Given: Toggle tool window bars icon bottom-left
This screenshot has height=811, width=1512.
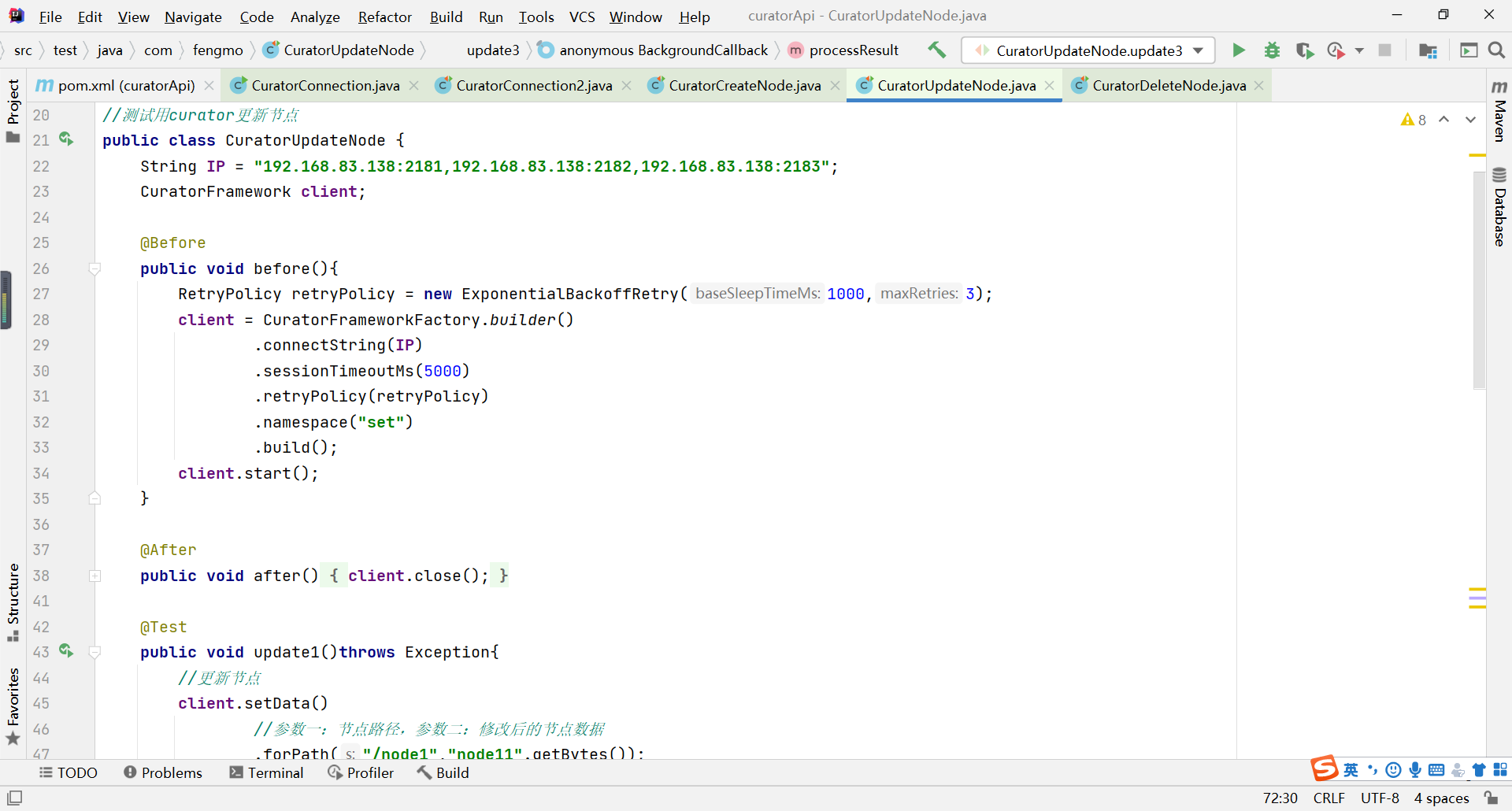Looking at the screenshot, I should [14, 798].
